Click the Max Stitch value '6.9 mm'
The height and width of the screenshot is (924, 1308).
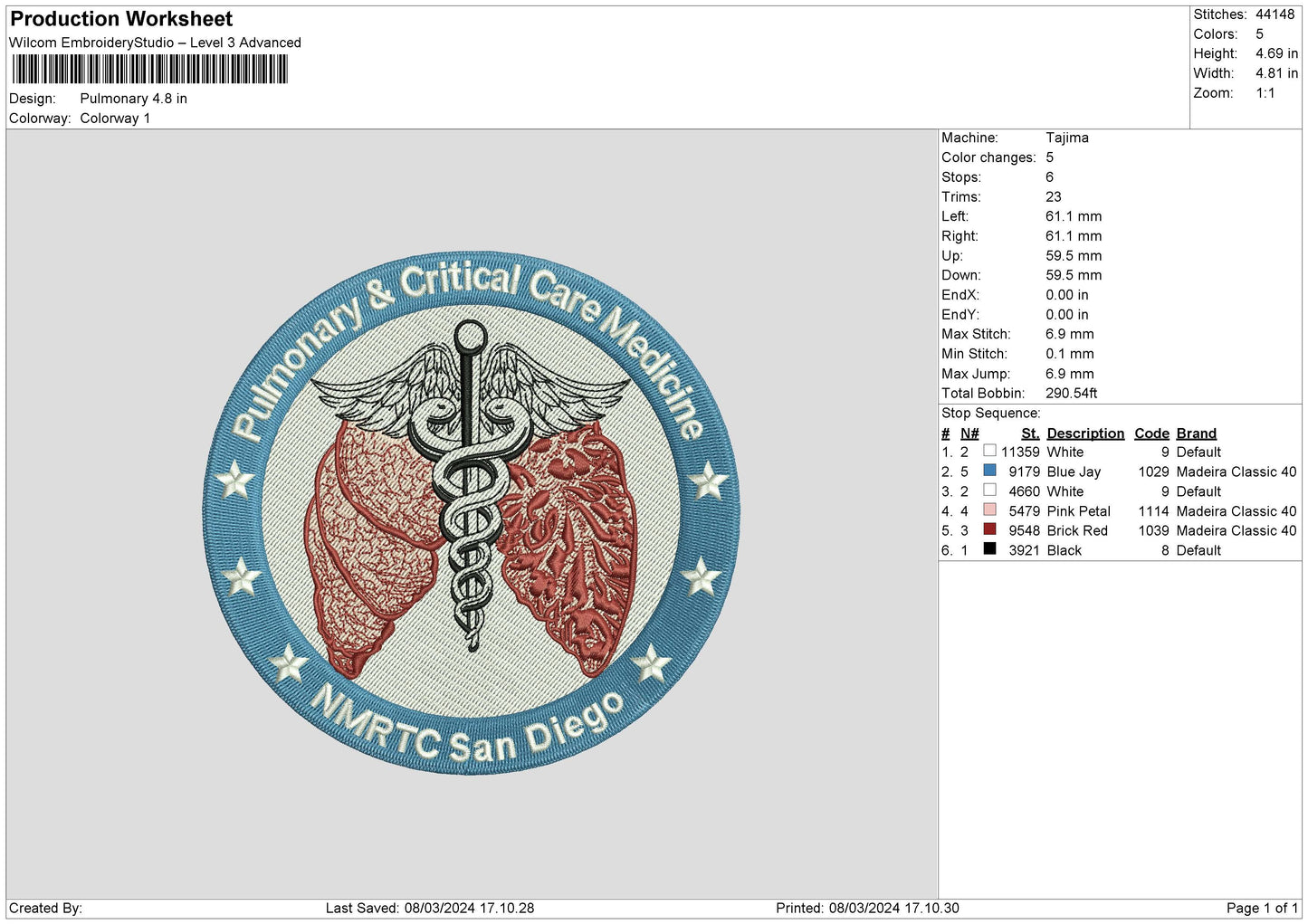pos(1070,334)
